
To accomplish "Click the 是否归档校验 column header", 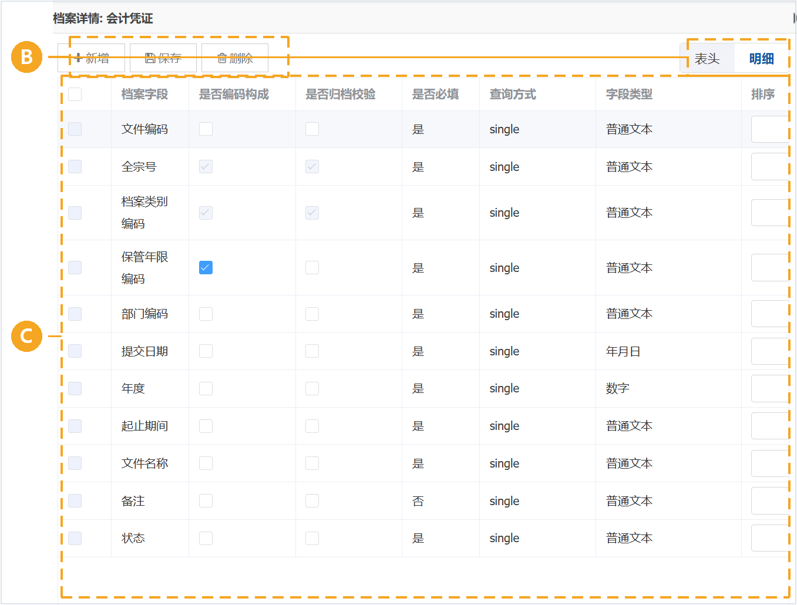I will (x=341, y=94).
